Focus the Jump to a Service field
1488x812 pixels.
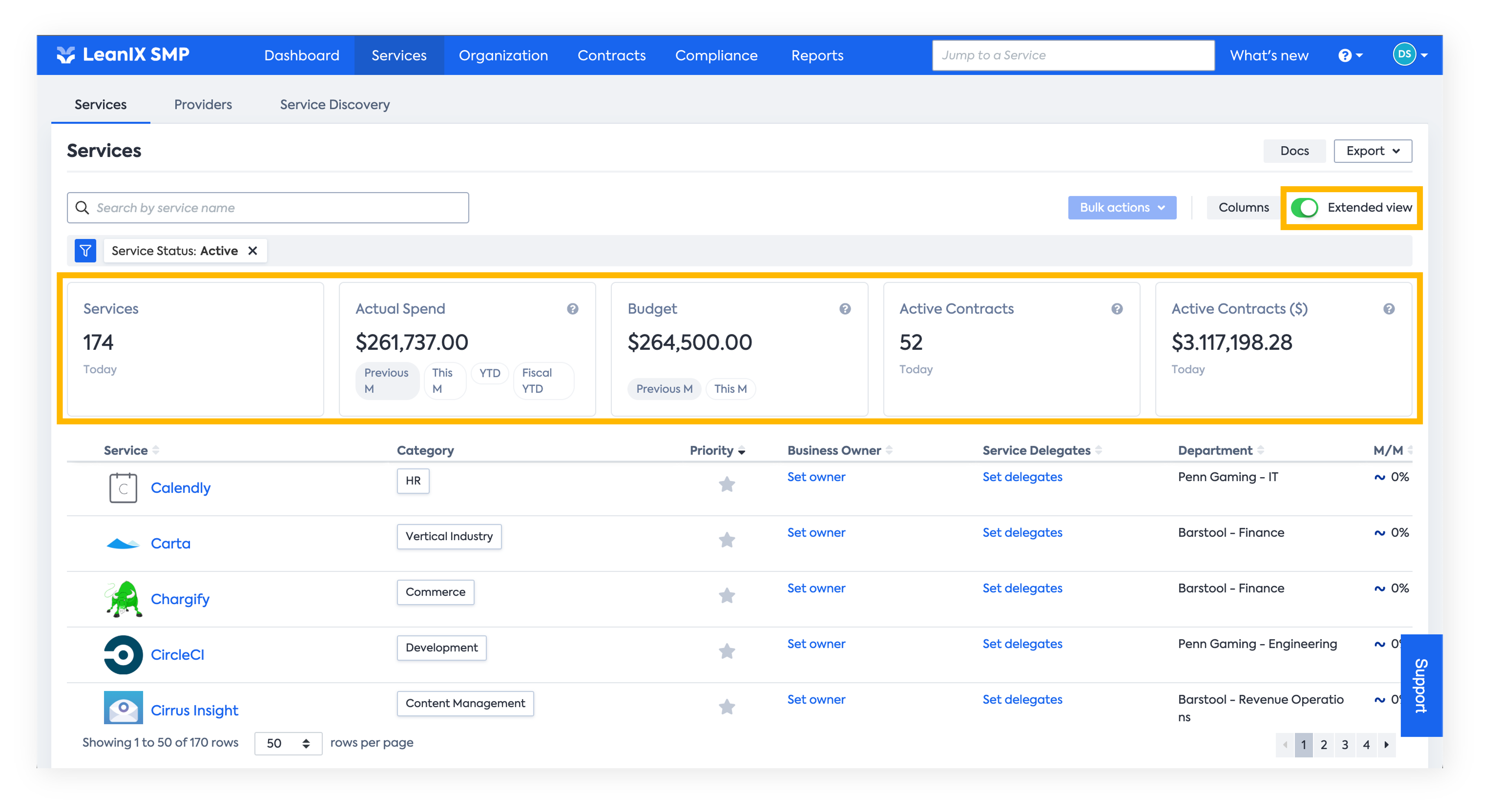[x=1073, y=55]
